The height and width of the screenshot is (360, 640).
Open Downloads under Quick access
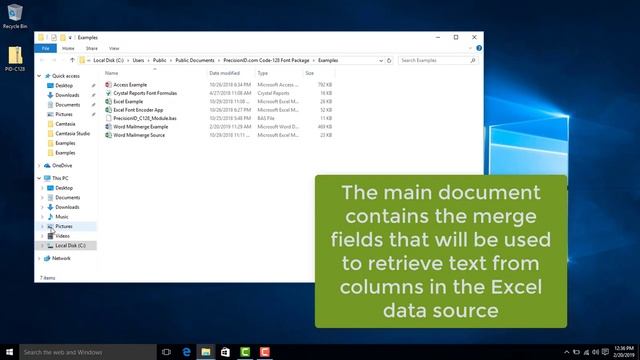pyautogui.click(x=67, y=95)
